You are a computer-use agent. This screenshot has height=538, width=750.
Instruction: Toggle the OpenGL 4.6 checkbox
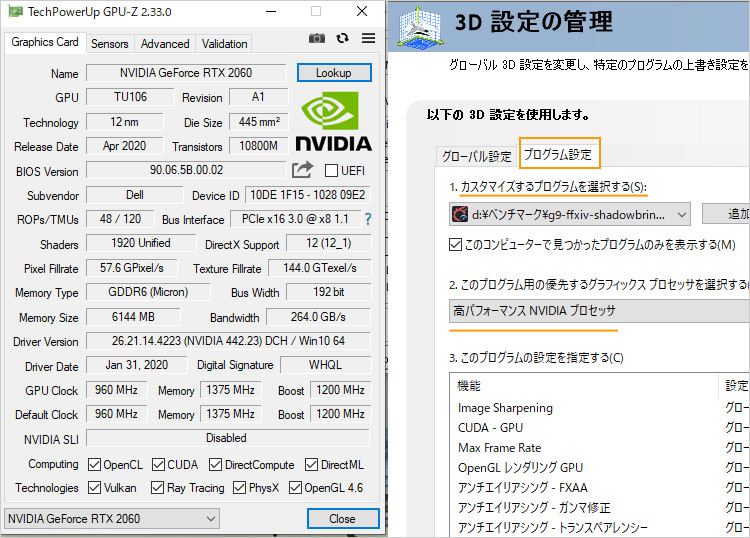click(x=295, y=487)
